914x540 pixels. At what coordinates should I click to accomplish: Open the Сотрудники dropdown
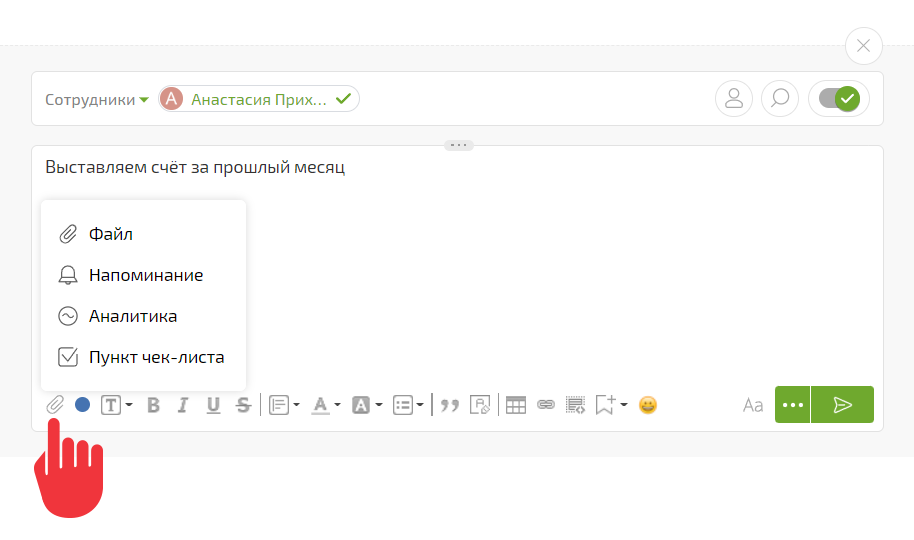(97, 100)
